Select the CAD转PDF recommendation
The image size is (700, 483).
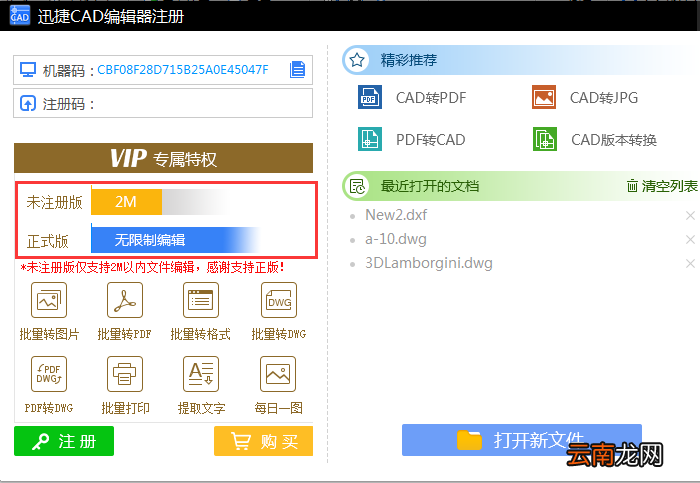click(x=412, y=97)
